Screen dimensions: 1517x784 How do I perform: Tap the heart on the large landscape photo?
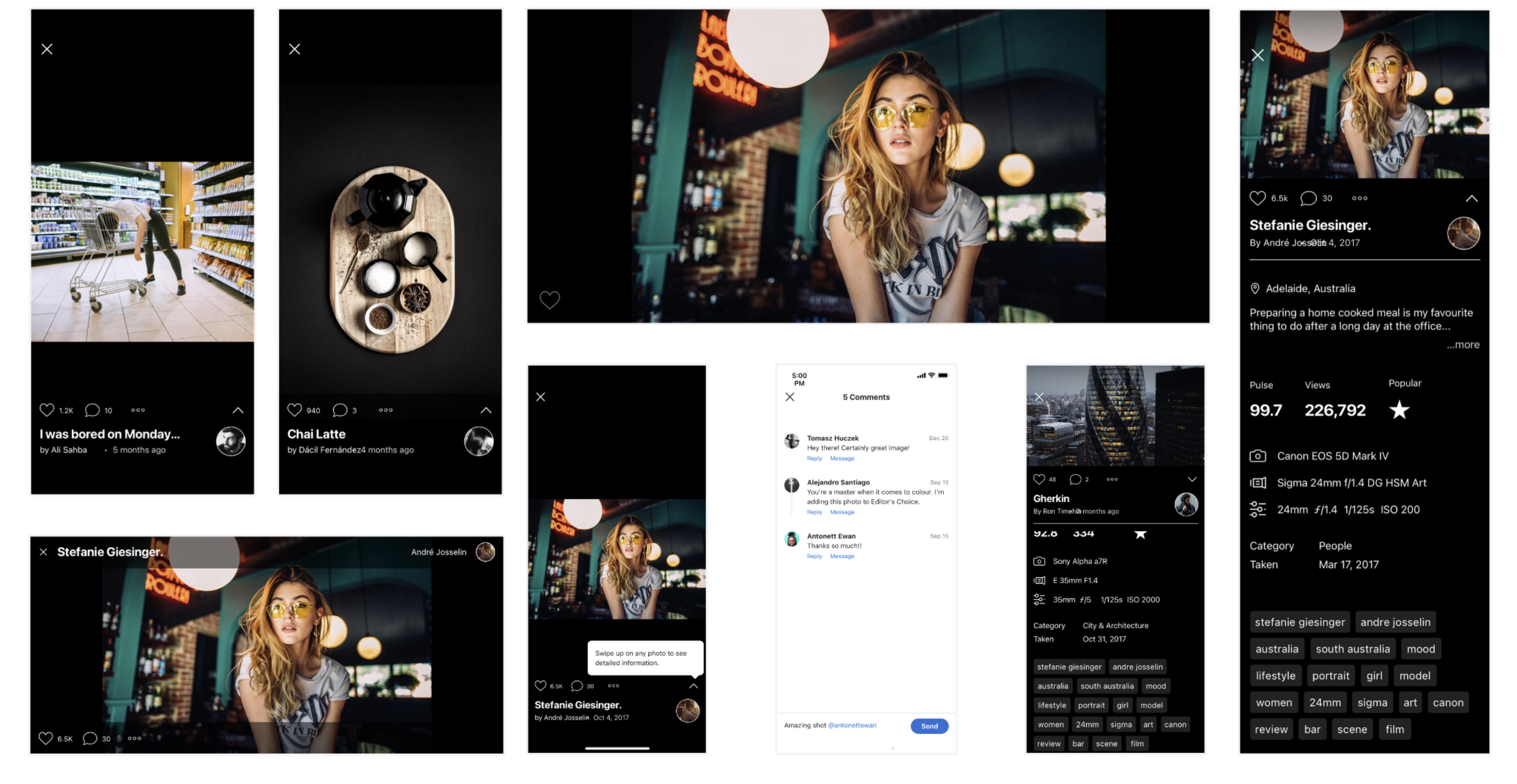point(549,300)
